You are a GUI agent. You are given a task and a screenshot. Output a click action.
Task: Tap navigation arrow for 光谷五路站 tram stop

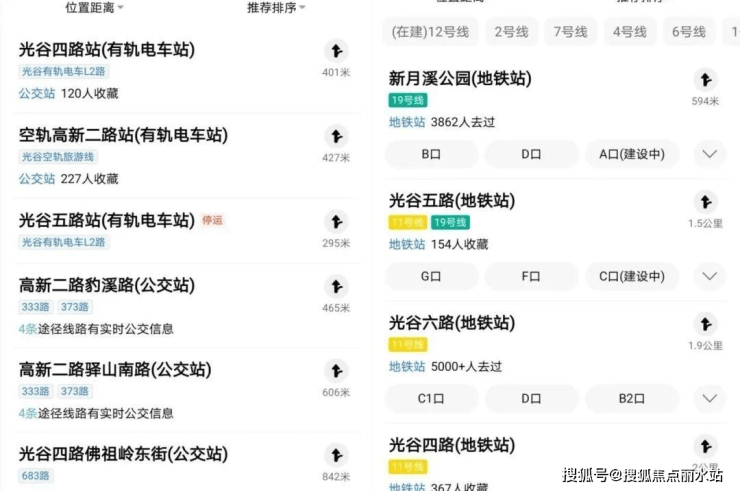(336, 221)
